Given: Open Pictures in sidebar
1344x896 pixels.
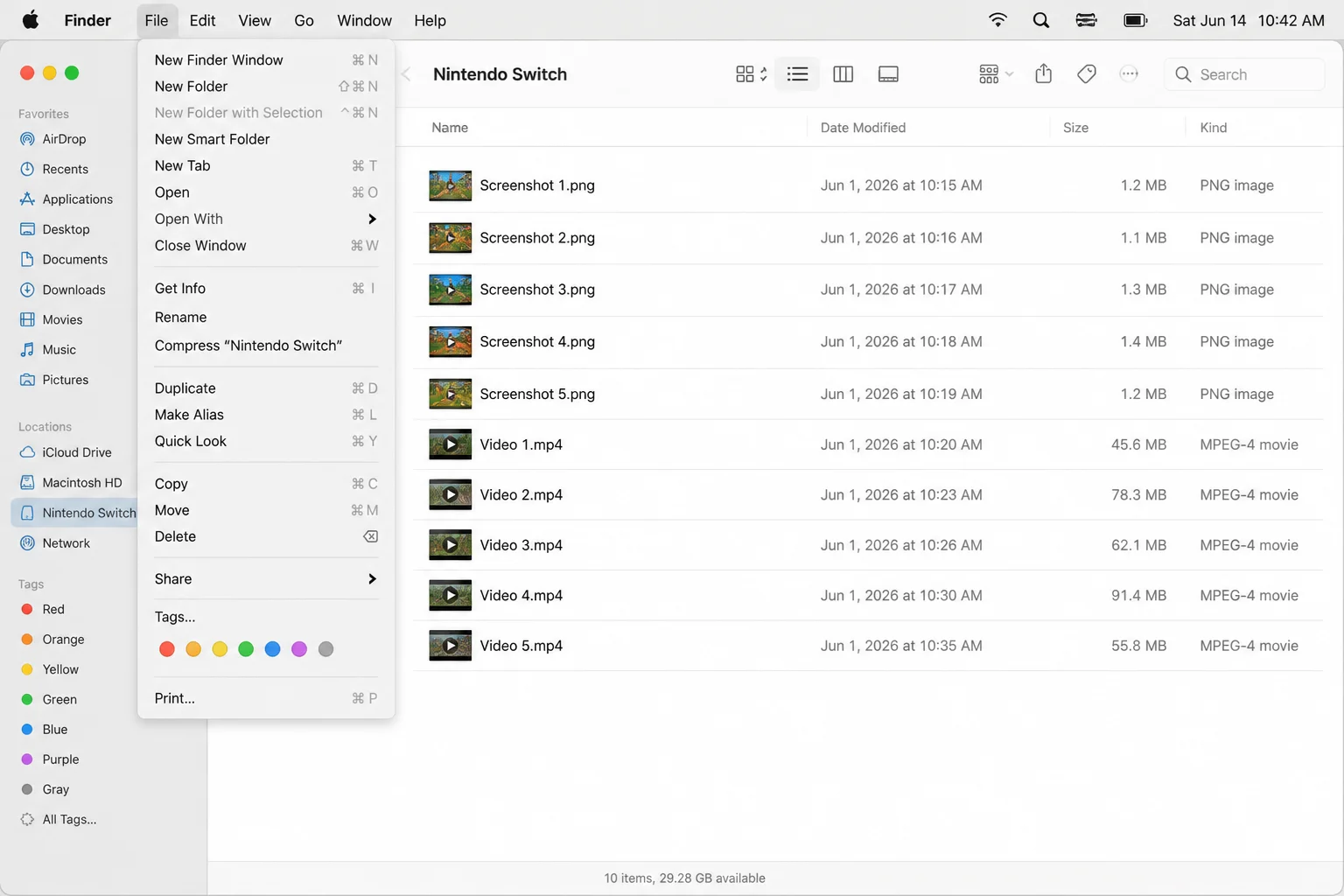Looking at the screenshot, I should pyautogui.click(x=53, y=380).
